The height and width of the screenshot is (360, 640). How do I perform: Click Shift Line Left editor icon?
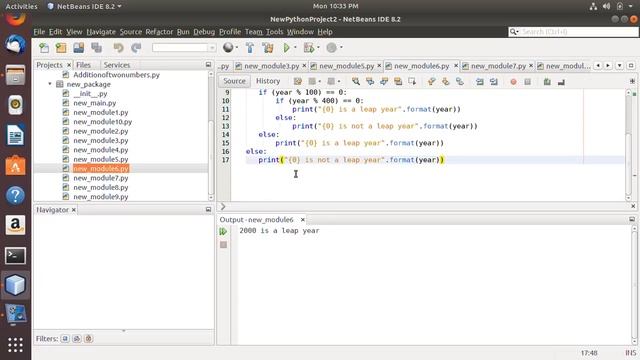coord(480,82)
